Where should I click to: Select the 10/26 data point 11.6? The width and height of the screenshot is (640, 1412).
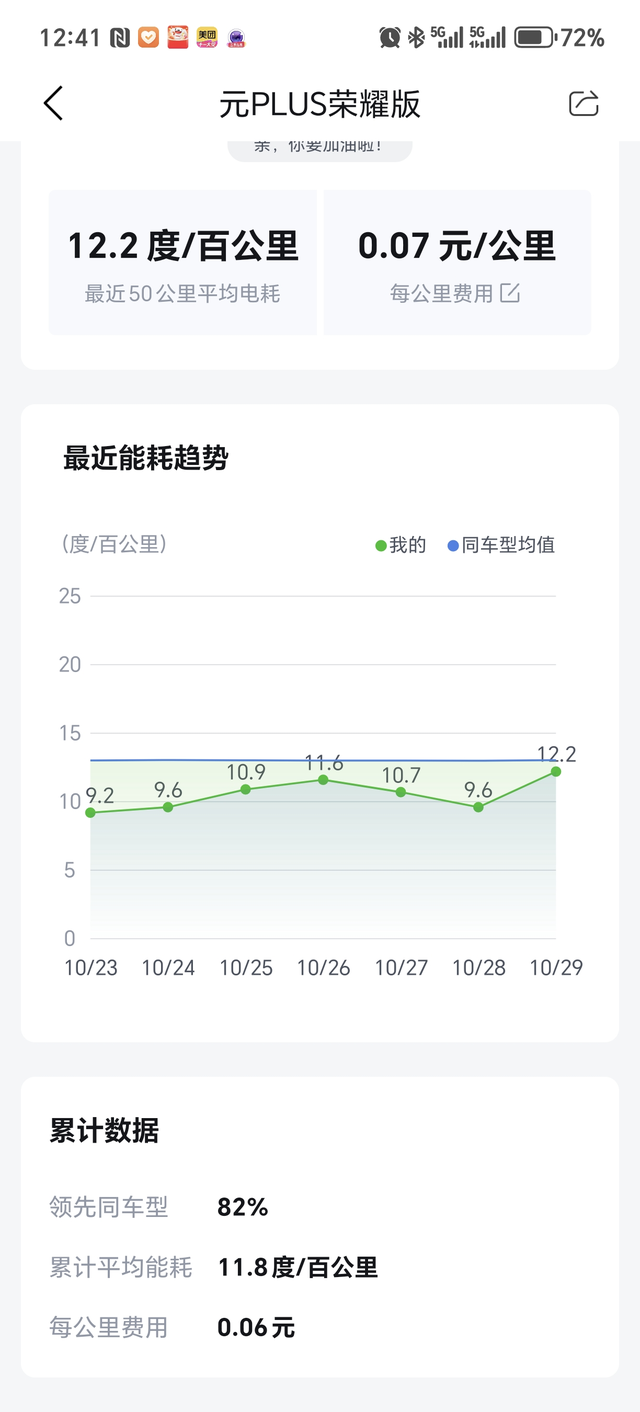pyautogui.click(x=323, y=779)
